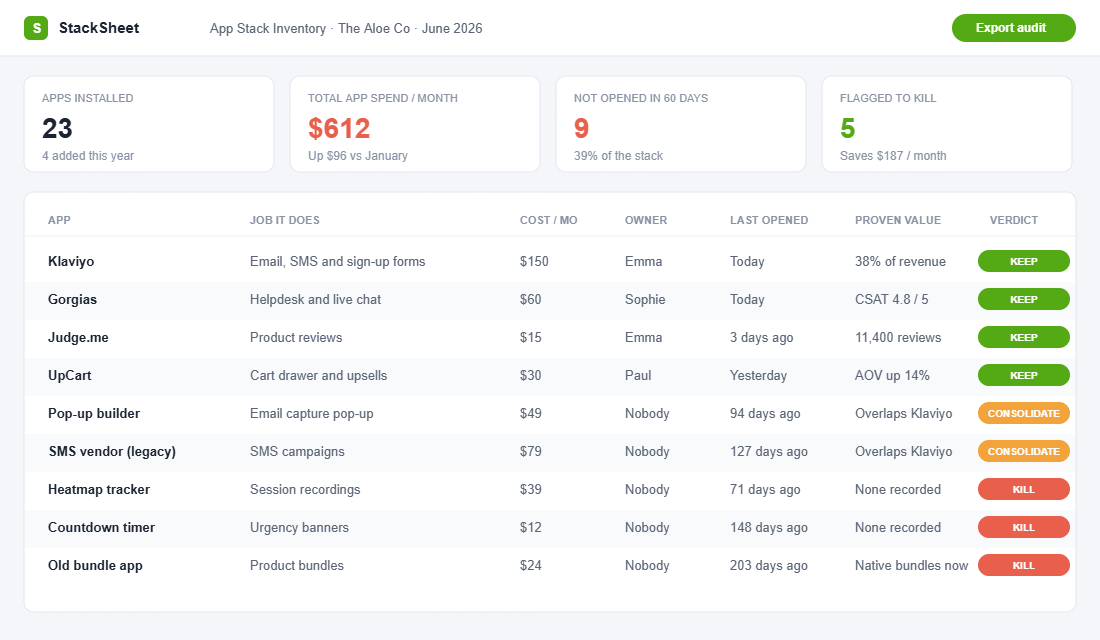Screen dimensions: 1100x640
Task: Click the 'Urgency banners' job cell
Action: click(x=299, y=527)
